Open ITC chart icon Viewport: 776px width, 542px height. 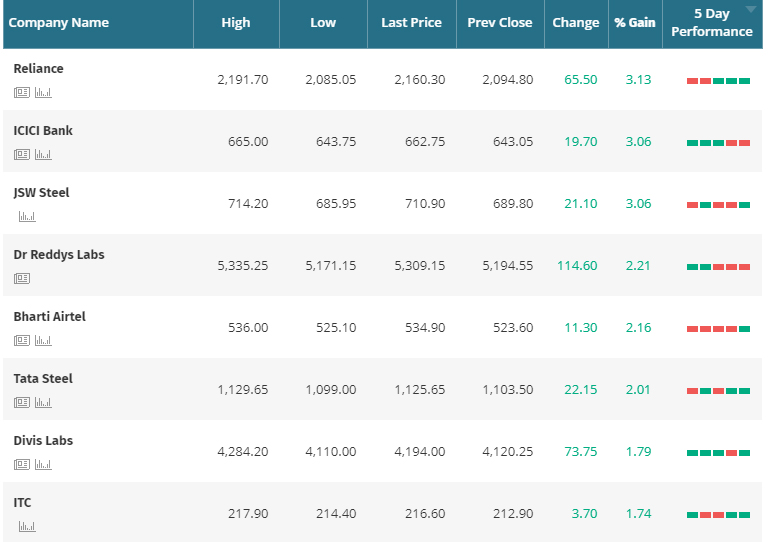coord(27,526)
